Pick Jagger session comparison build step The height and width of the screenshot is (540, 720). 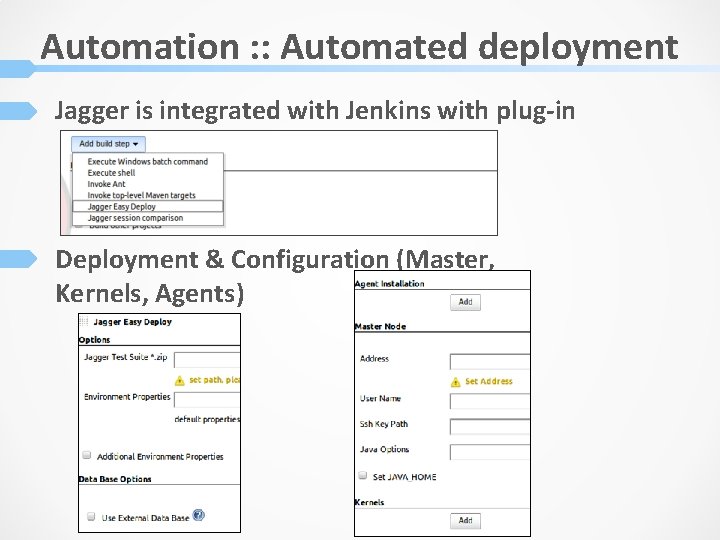tap(148, 218)
